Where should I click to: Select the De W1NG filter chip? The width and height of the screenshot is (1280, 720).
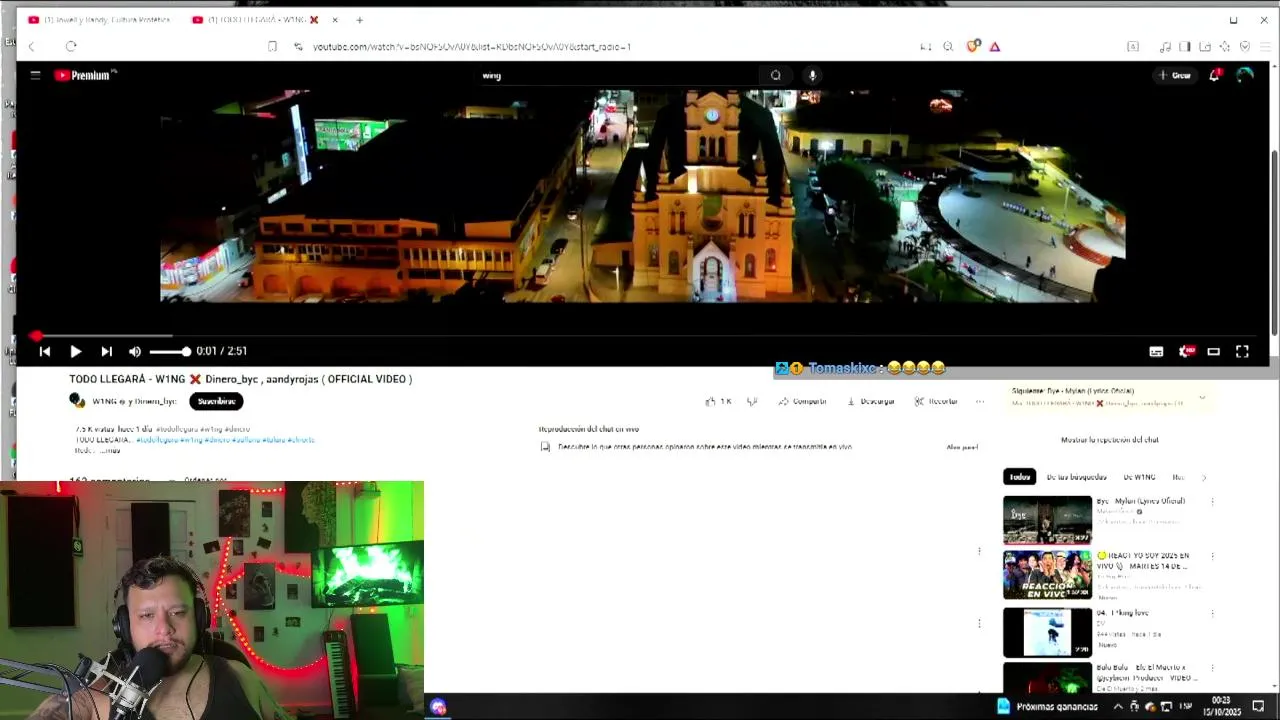tap(1139, 477)
